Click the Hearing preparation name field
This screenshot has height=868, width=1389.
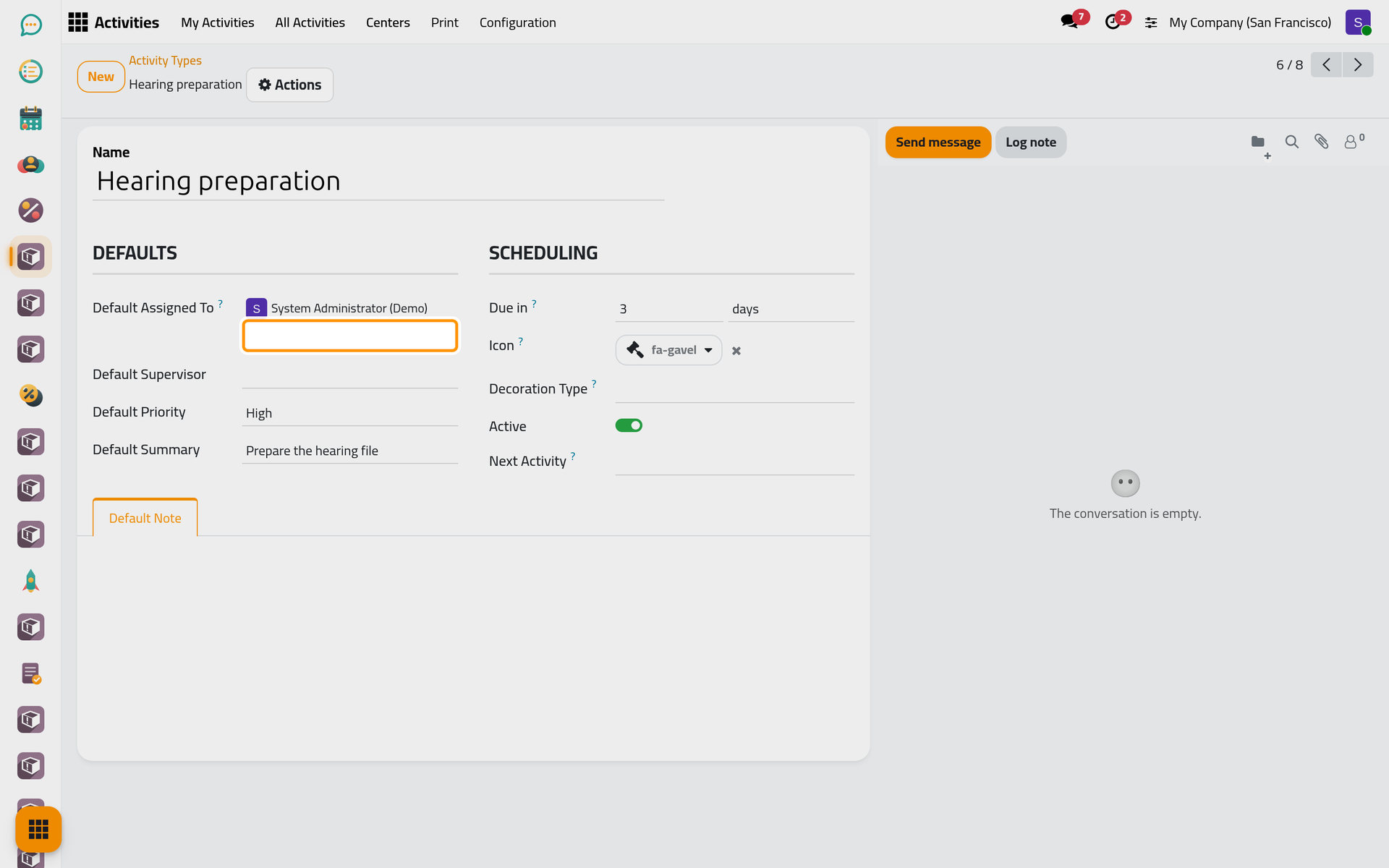[378, 181]
